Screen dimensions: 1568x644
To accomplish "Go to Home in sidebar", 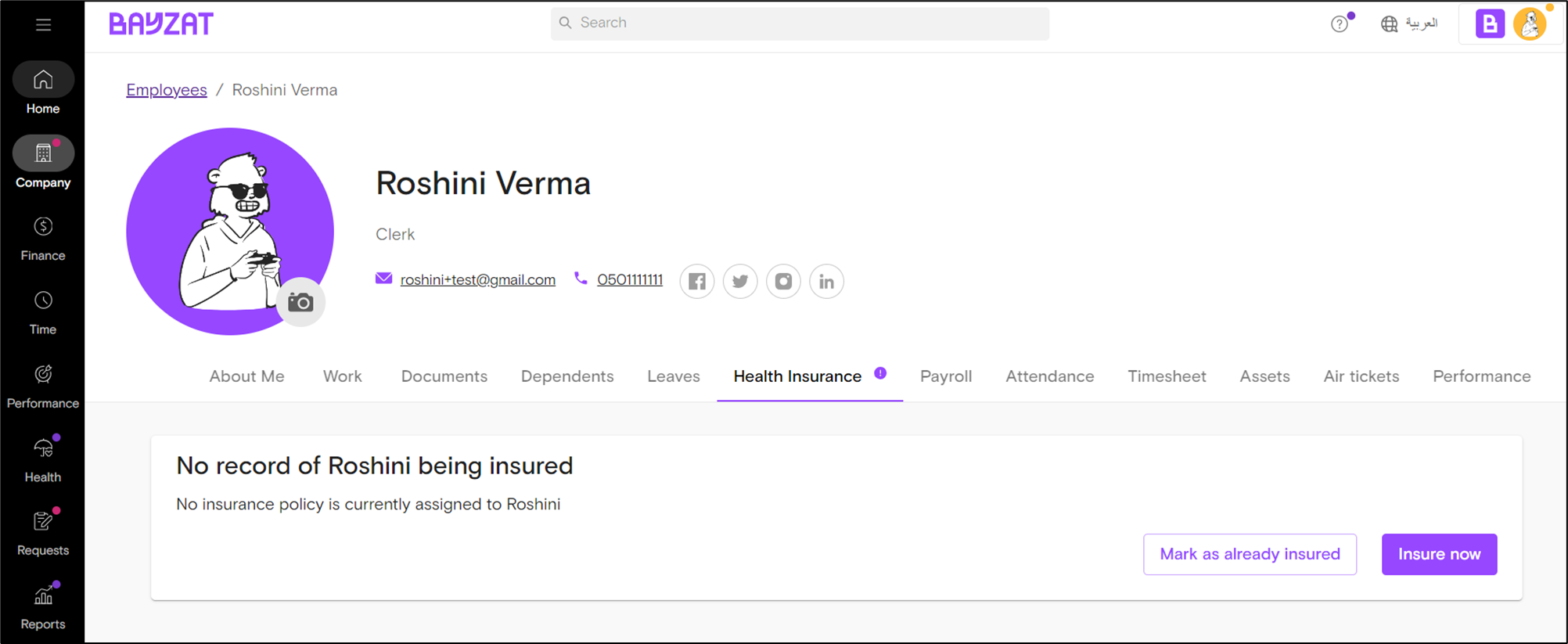I will point(43,90).
